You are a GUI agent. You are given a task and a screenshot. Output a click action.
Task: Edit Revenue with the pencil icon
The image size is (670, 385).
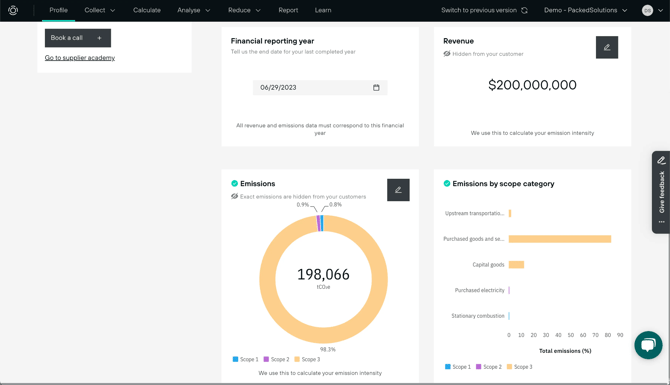tap(607, 47)
